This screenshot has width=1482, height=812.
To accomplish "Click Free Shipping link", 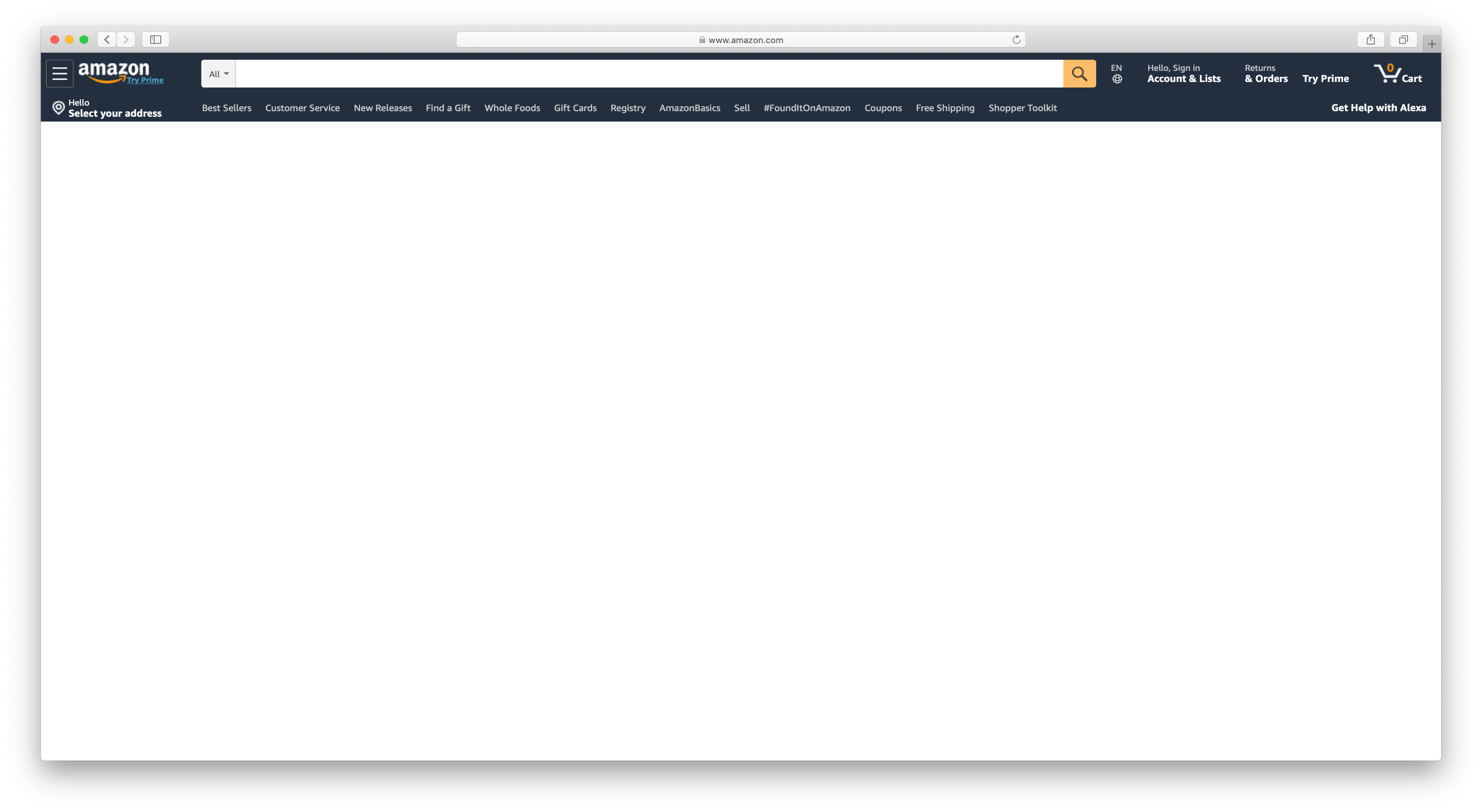I will pyautogui.click(x=945, y=107).
